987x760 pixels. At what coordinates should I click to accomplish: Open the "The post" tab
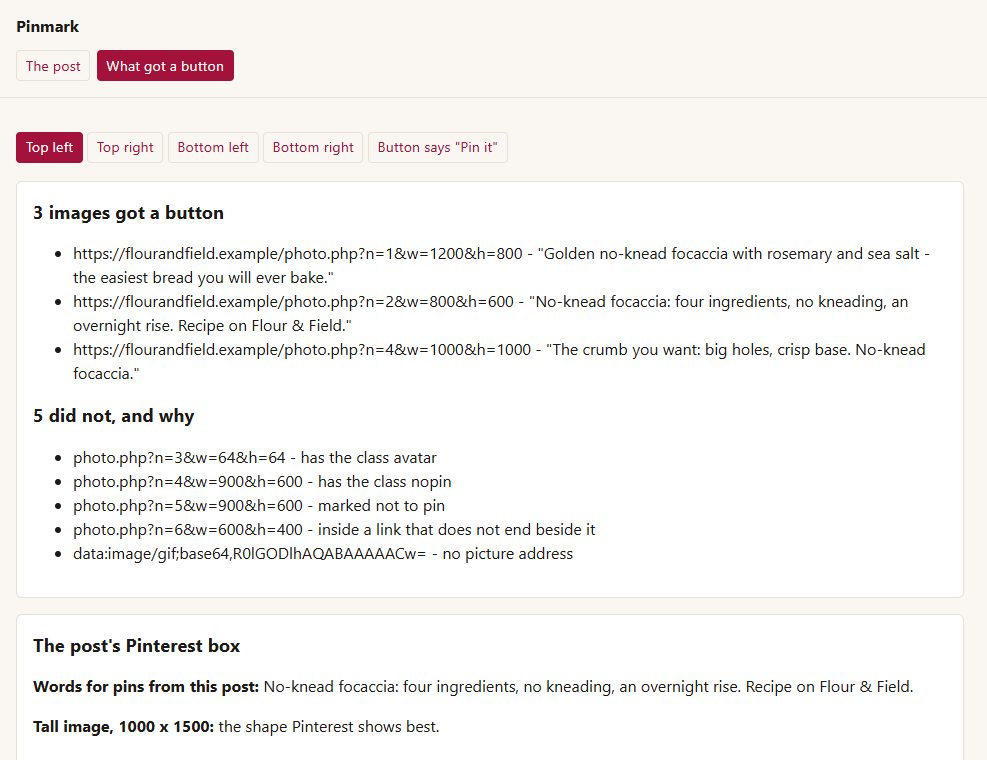click(x=53, y=66)
